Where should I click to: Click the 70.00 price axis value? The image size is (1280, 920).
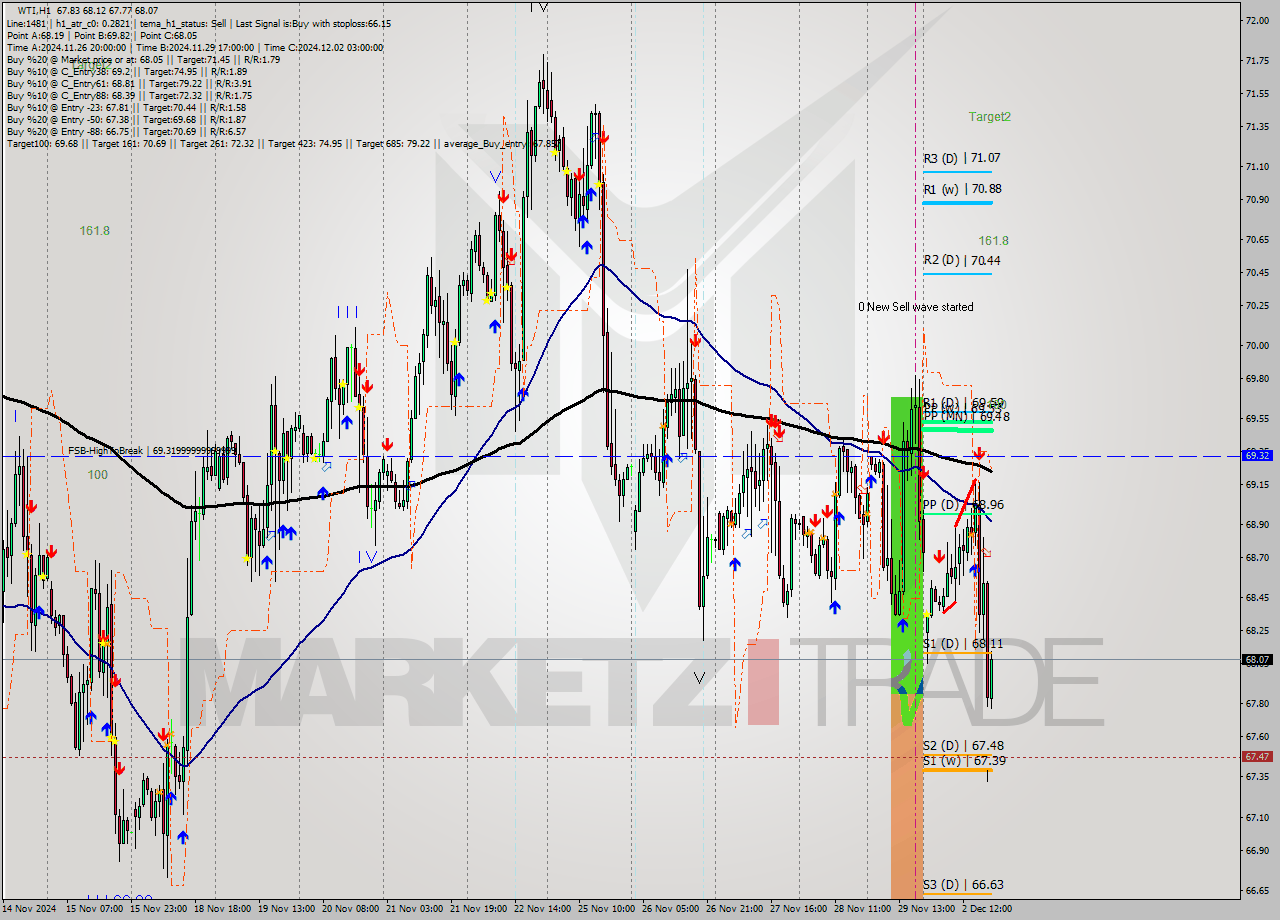1257,346
